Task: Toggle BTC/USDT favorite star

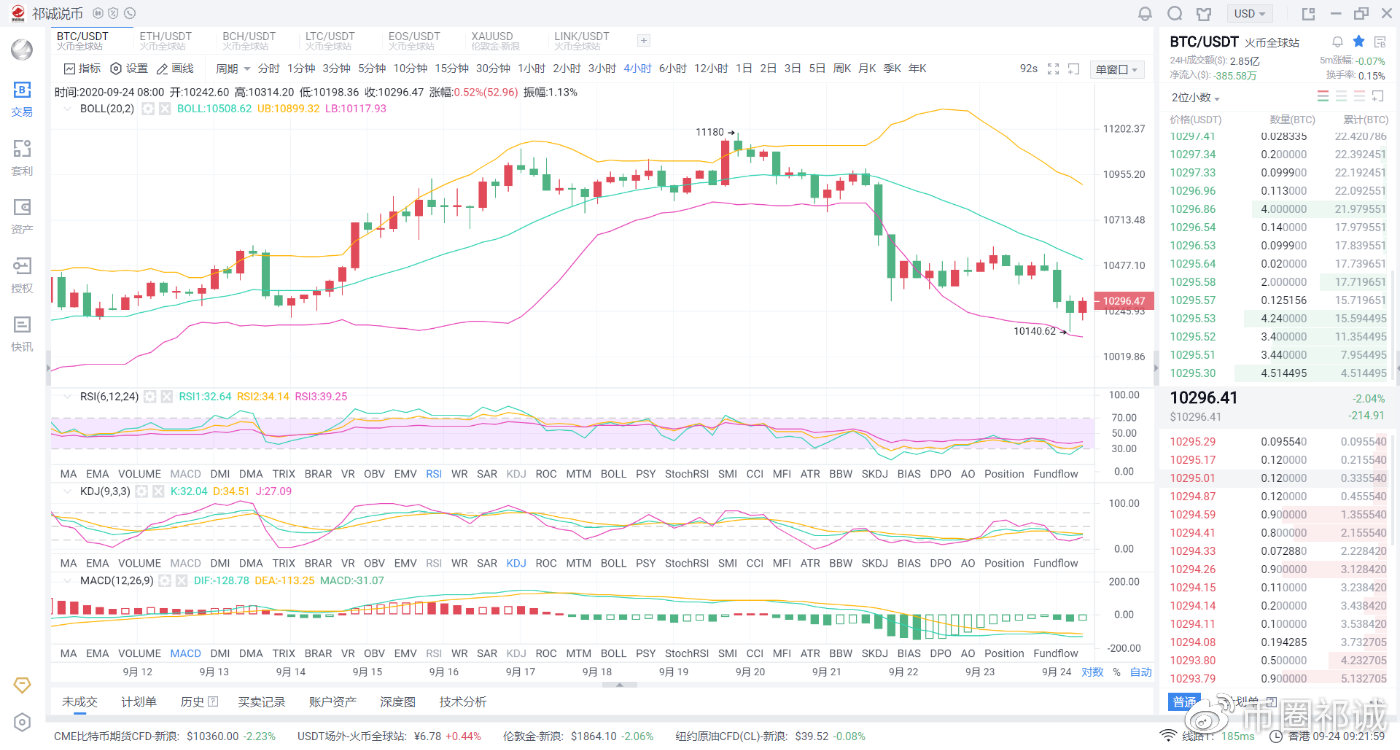Action: tap(1358, 41)
